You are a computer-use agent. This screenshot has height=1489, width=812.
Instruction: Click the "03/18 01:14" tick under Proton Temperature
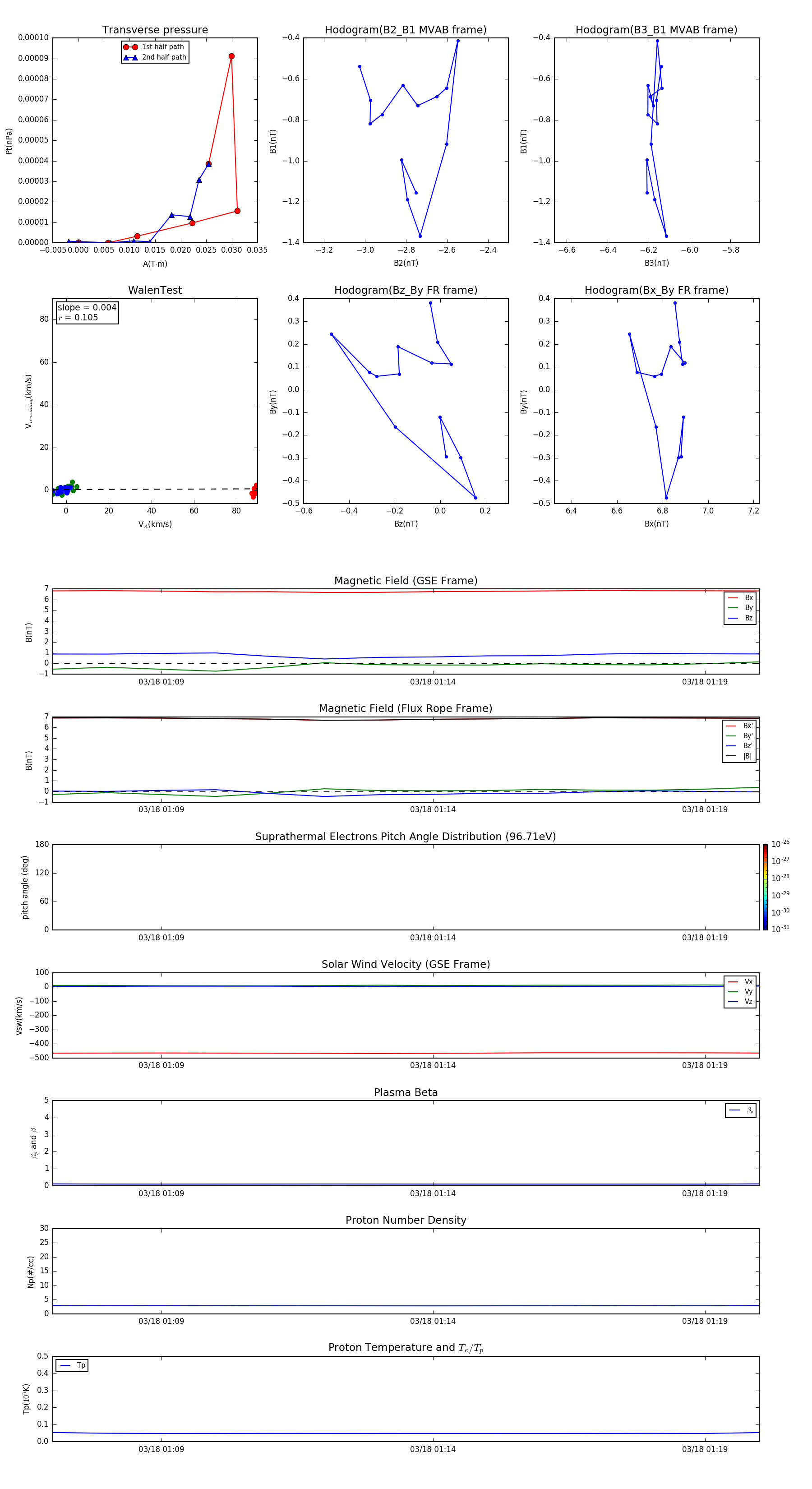point(433,1449)
